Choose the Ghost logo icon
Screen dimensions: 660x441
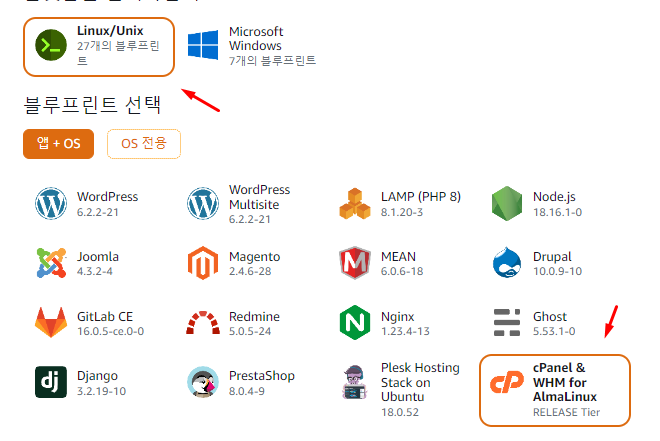coord(507,323)
